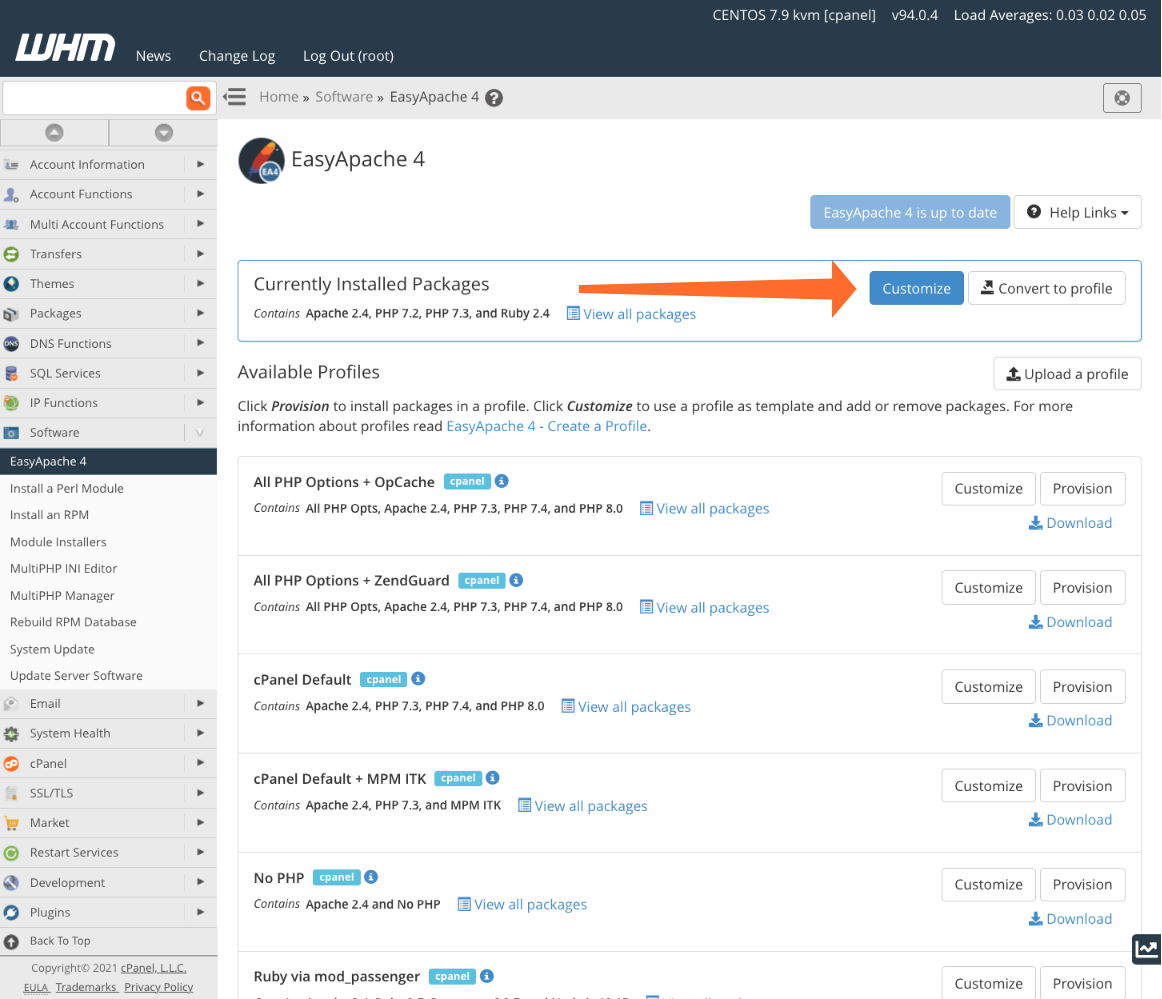Click info icon for All PHP Options + OpCache
Screen dimensions: 1162x999
tap(502, 481)
